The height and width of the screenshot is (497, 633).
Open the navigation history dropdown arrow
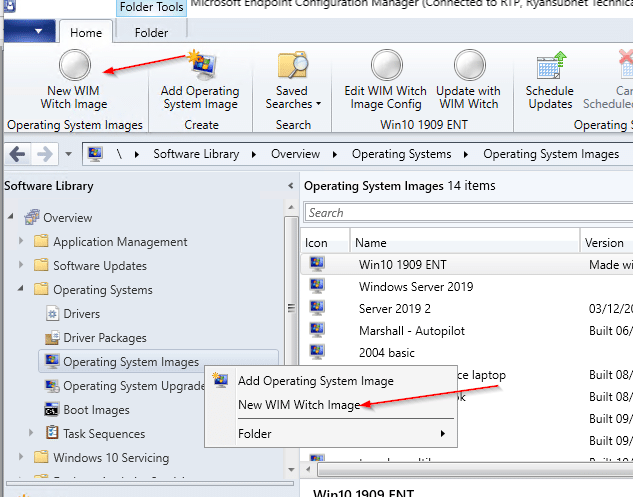(x=69, y=154)
